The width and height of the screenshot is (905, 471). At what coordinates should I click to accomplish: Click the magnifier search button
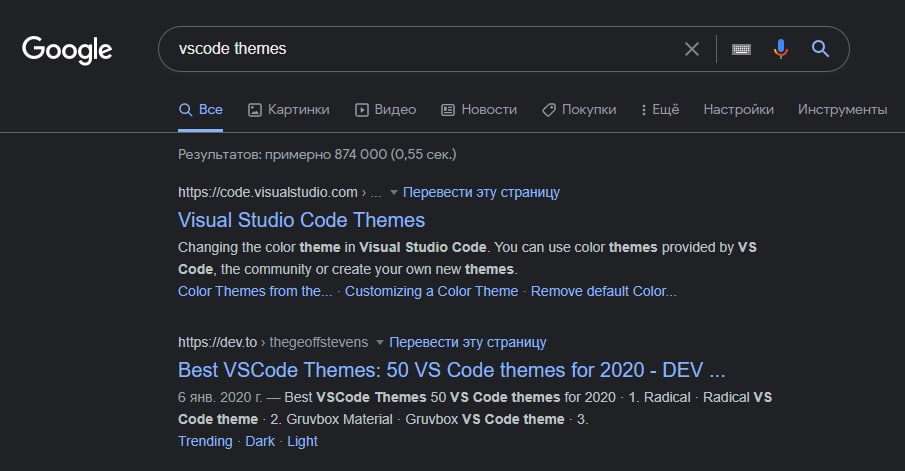[x=820, y=48]
